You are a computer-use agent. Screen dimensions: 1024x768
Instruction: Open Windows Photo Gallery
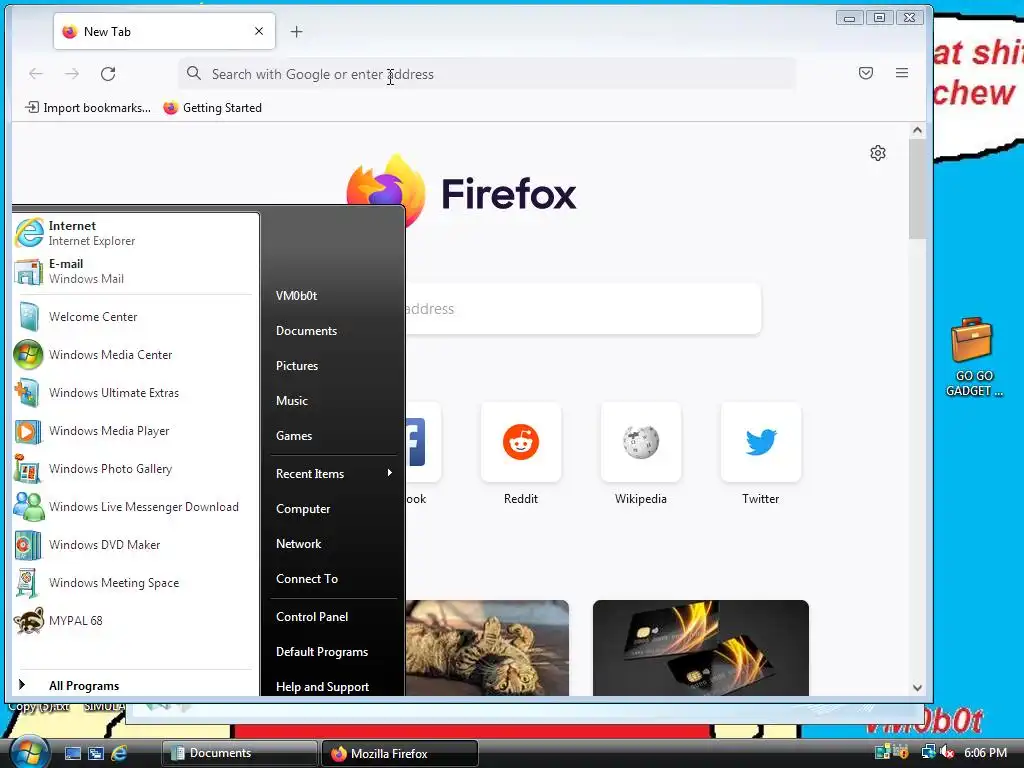point(134,469)
